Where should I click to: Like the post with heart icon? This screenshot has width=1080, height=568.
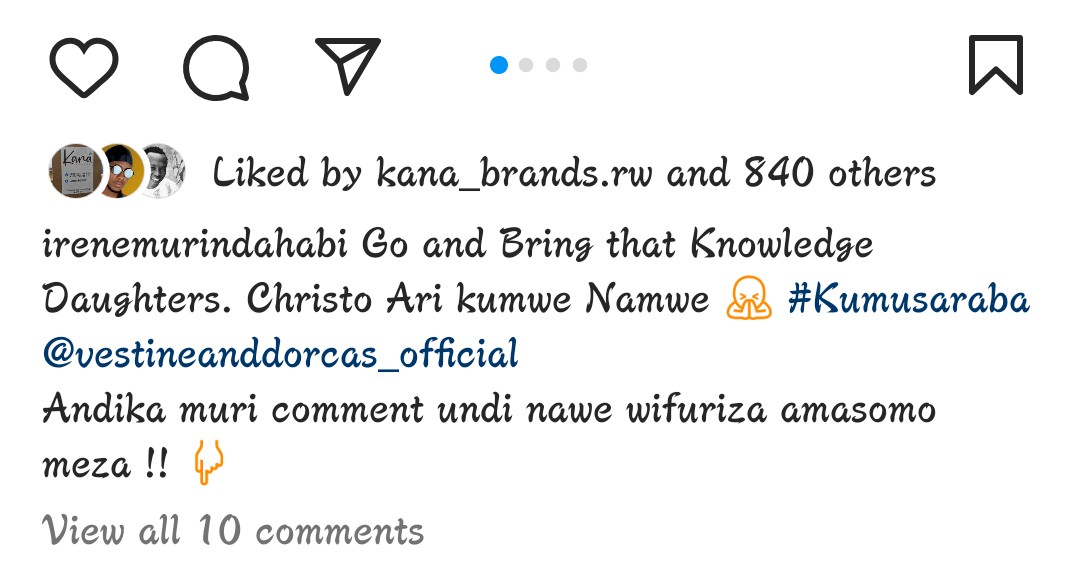[x=84, y=66]
